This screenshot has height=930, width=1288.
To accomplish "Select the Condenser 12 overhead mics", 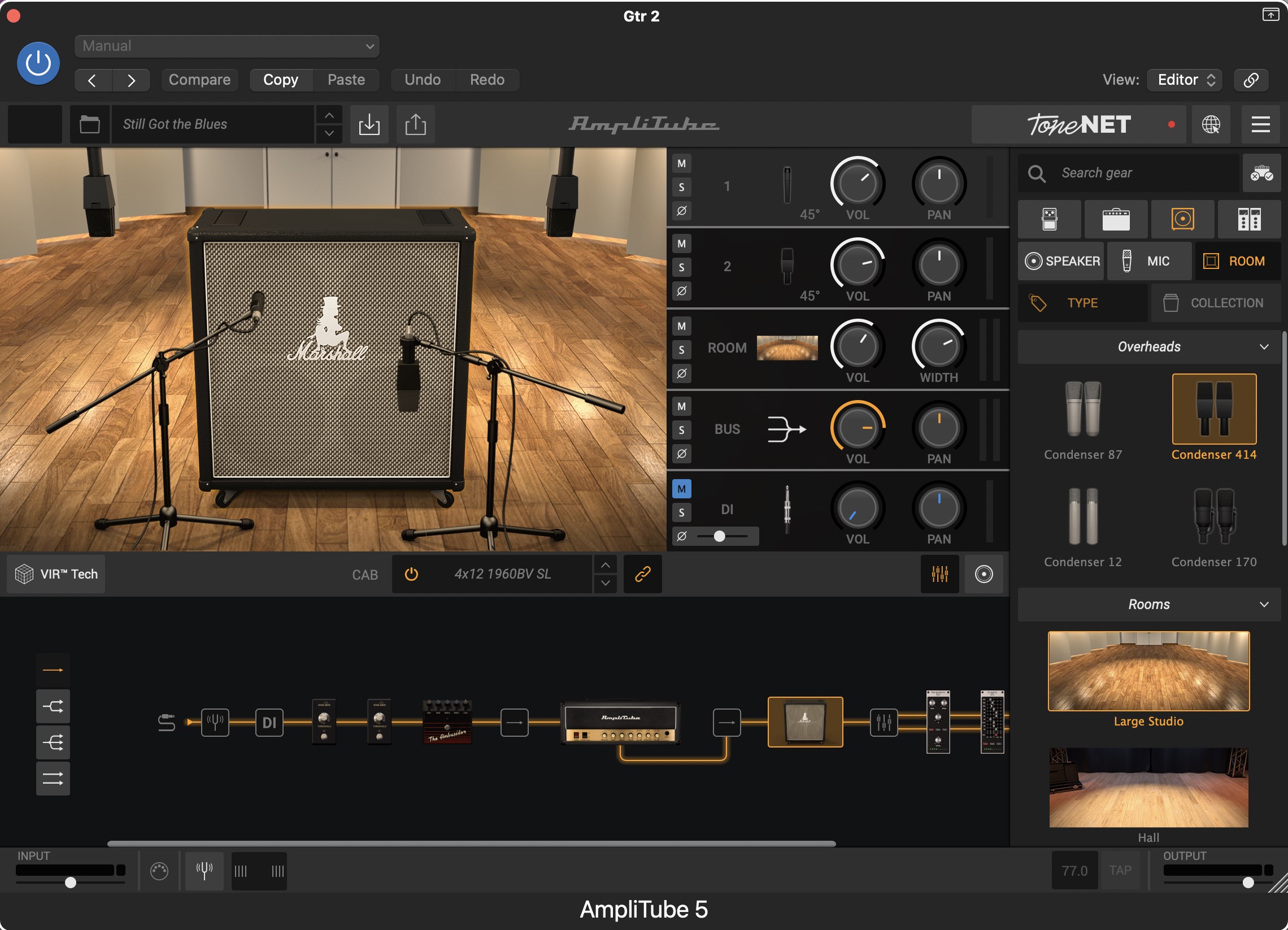I will click(x=1082, y=525).
